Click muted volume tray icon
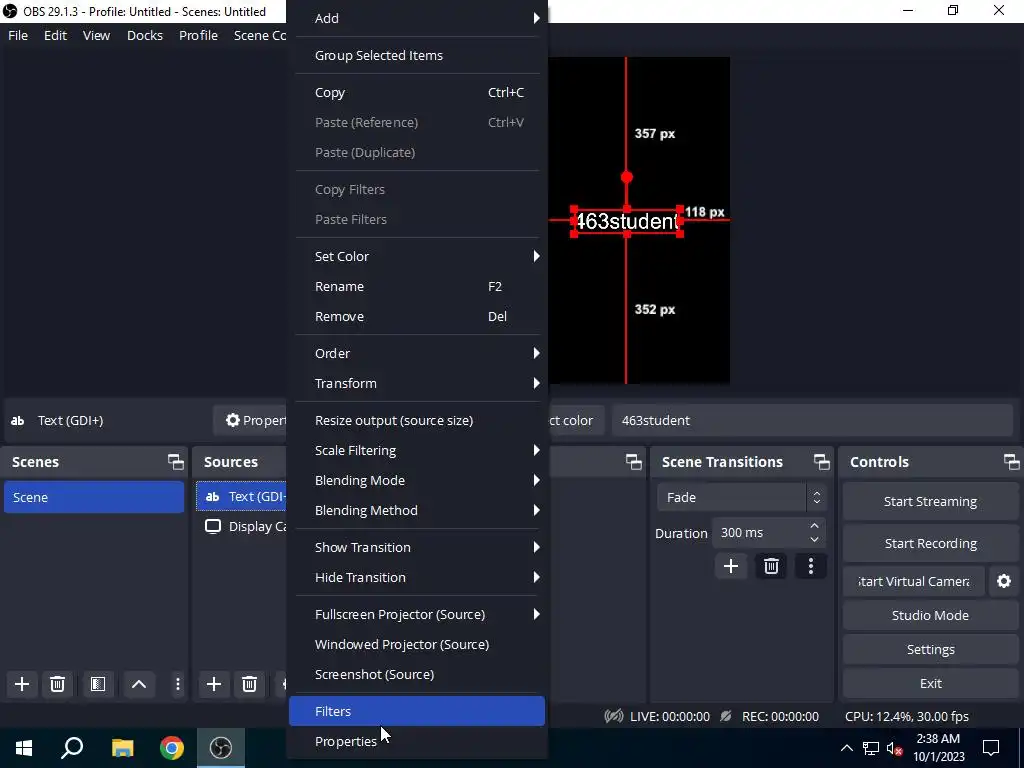This screenshot has height=768, width=1024. tap(895, 748)
